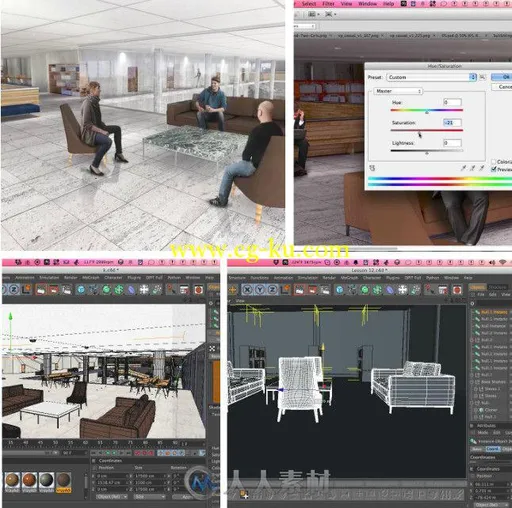
Task: Toggle Z axis lock in right Cinema 4D window
Action: 272,290
